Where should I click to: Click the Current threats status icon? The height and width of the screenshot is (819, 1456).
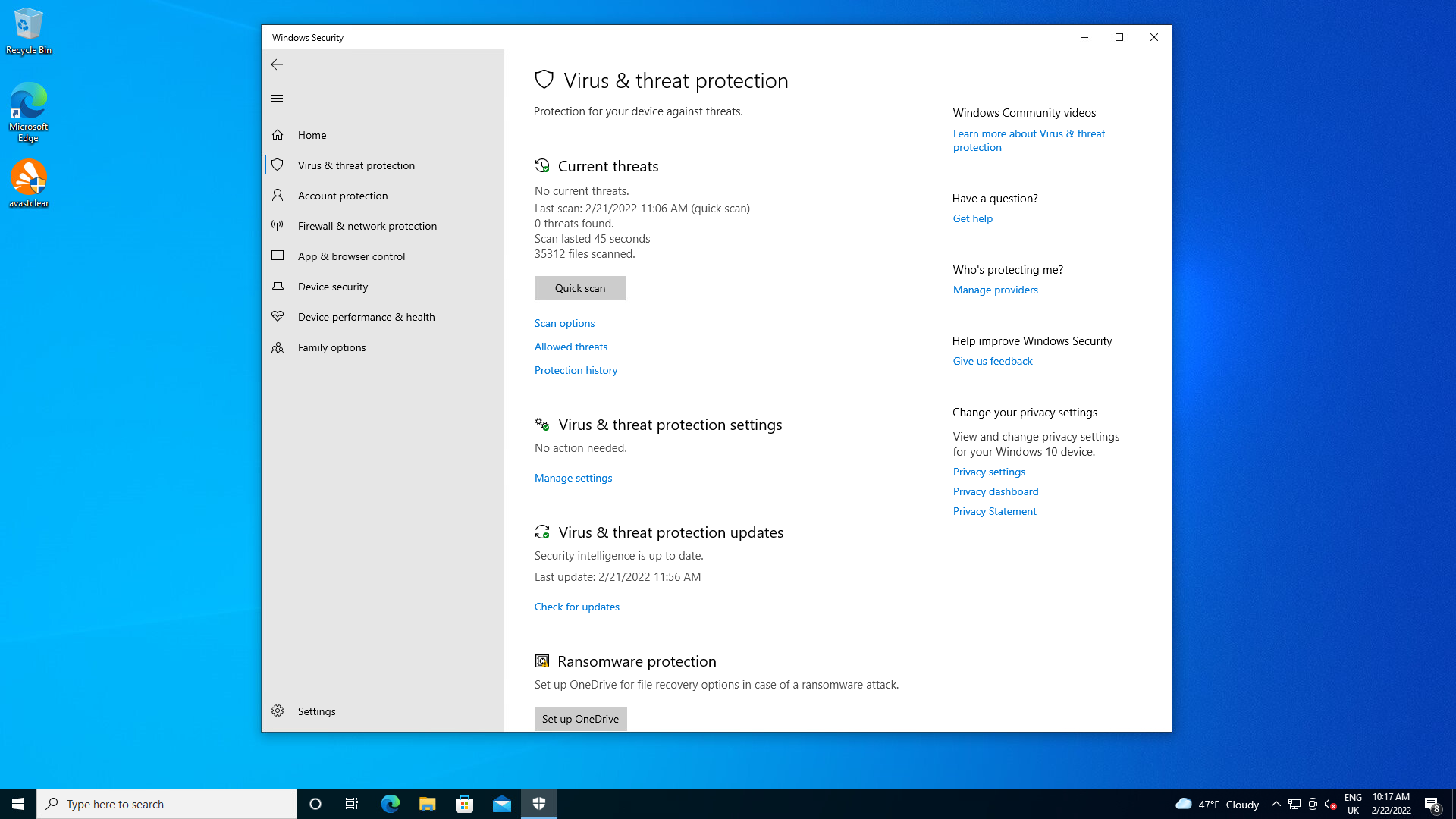(x=542, y=166)
